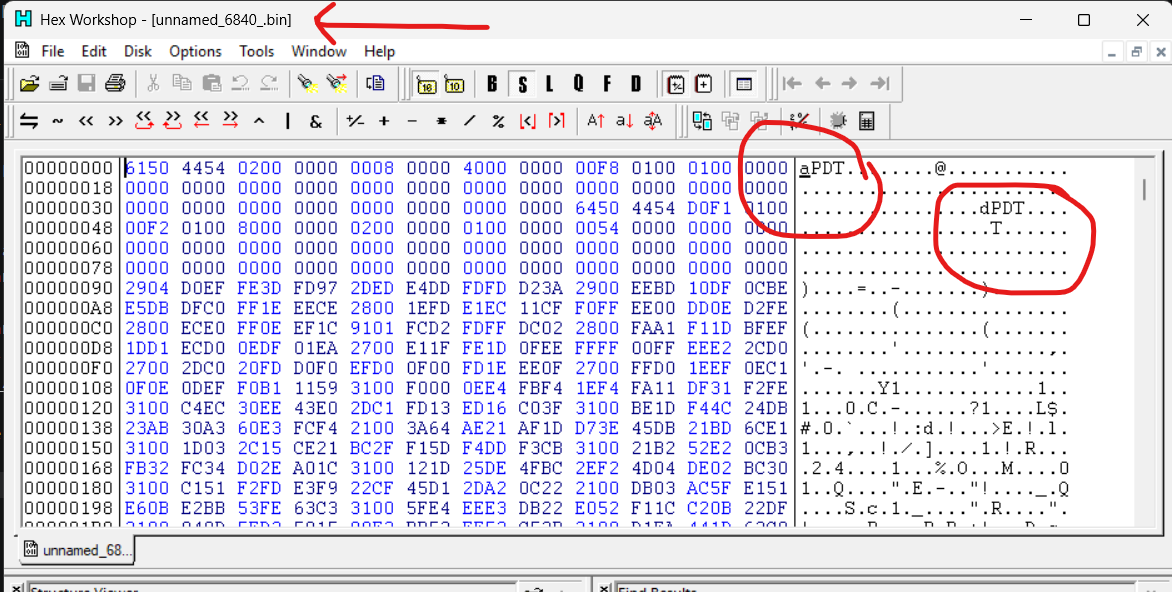Restore the inner document window
Screen dimensions: 1172x592
[x=1136, y=52]
